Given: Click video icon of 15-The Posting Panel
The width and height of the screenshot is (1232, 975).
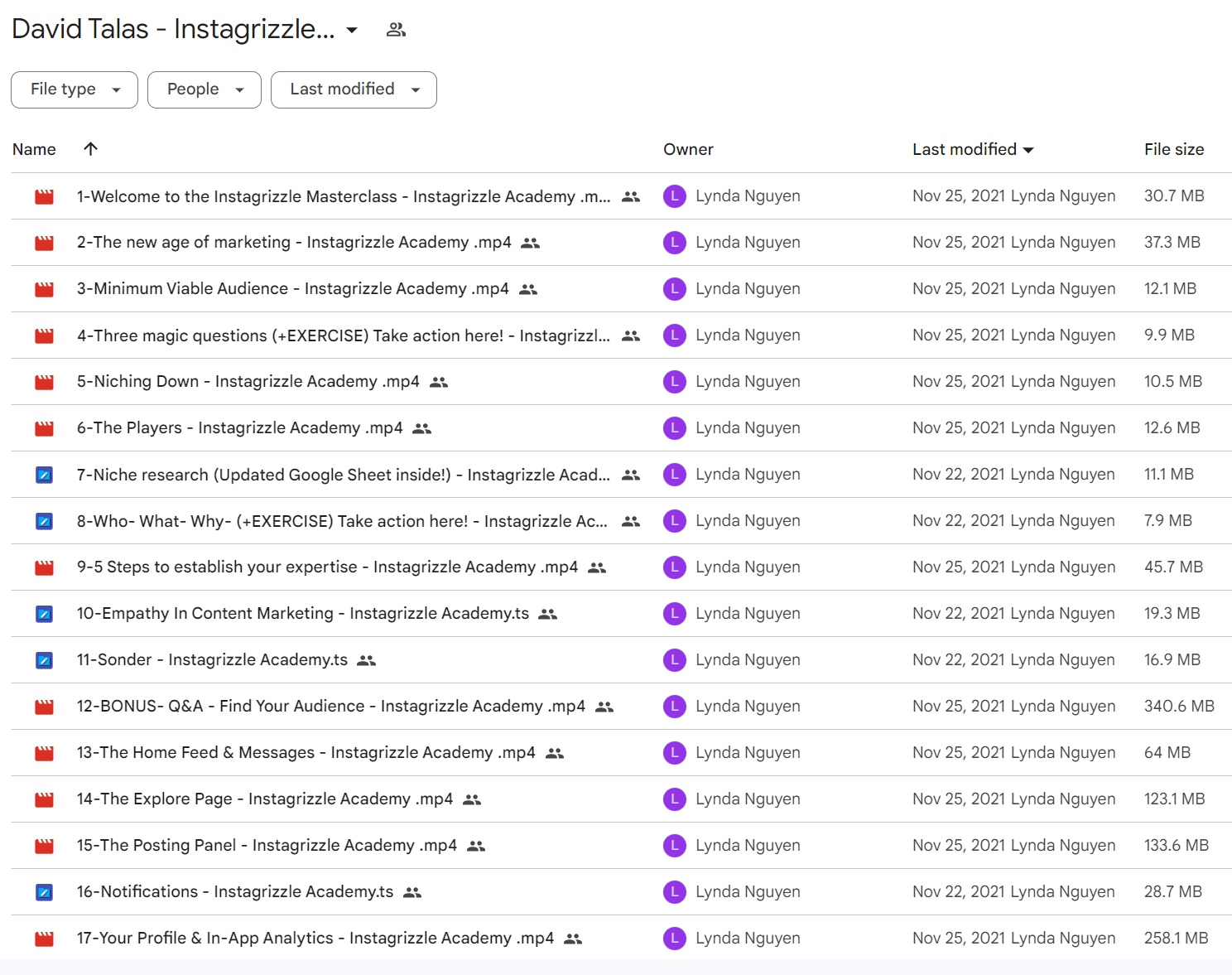Looking at the screenshot, I should click(x=45, y=846).
